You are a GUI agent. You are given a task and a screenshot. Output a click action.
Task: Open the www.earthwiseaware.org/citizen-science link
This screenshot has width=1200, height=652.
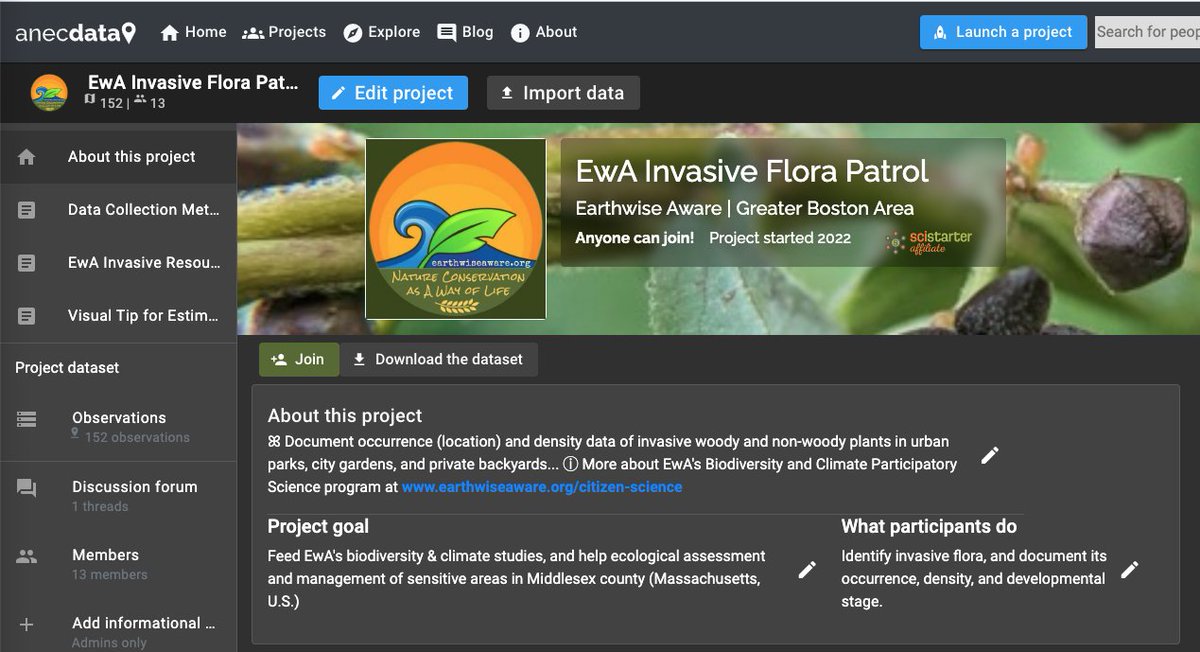pyautogui.click(x=542, y=487)
